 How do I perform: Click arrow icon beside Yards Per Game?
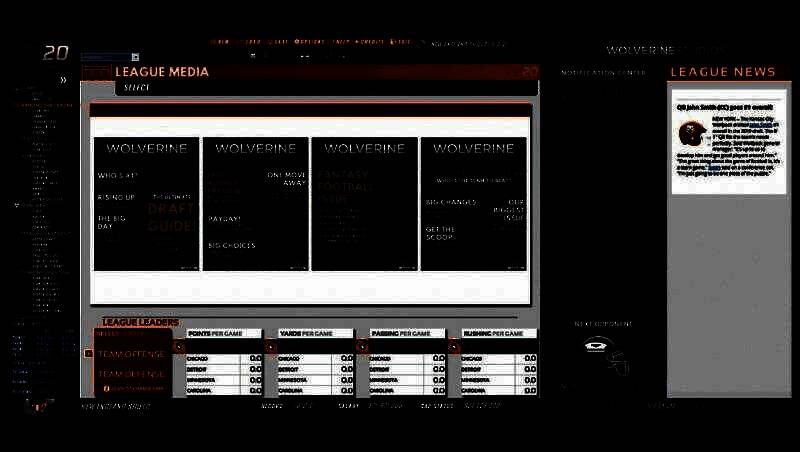270,347
